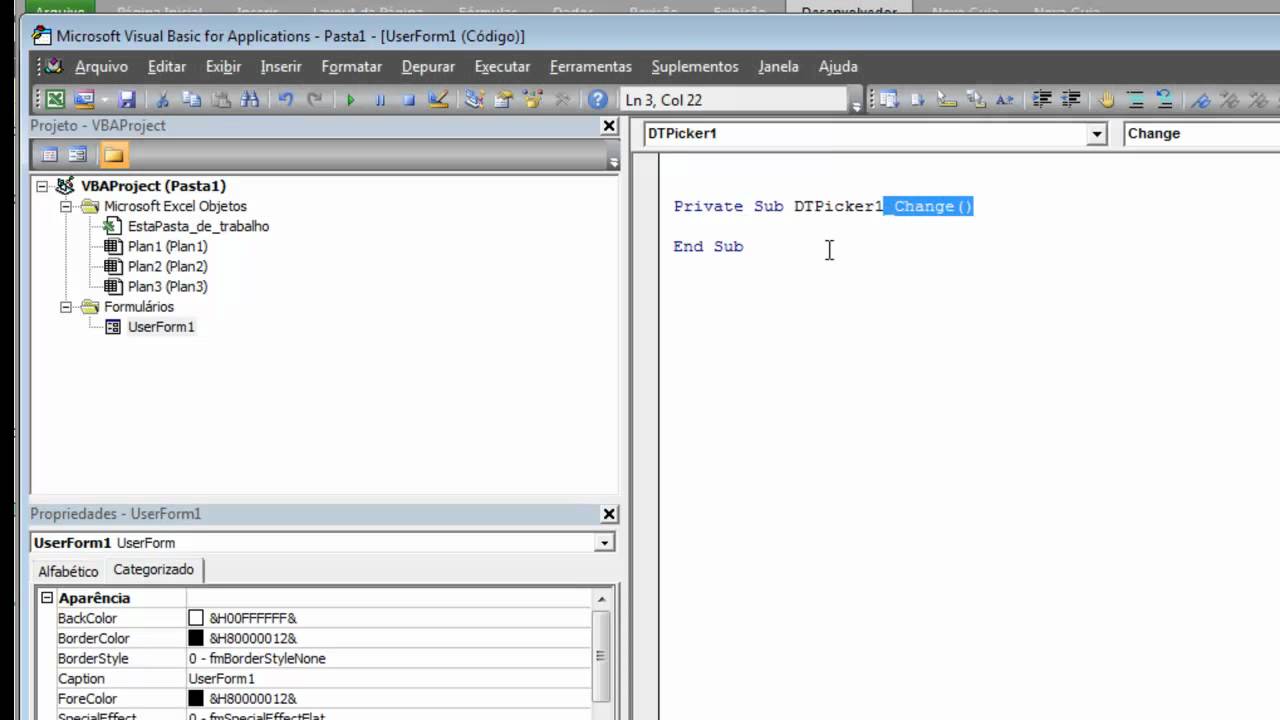Switch to the Alfabético properties tab
This screenshot has width=1280, height=720.
coord(69,571)
